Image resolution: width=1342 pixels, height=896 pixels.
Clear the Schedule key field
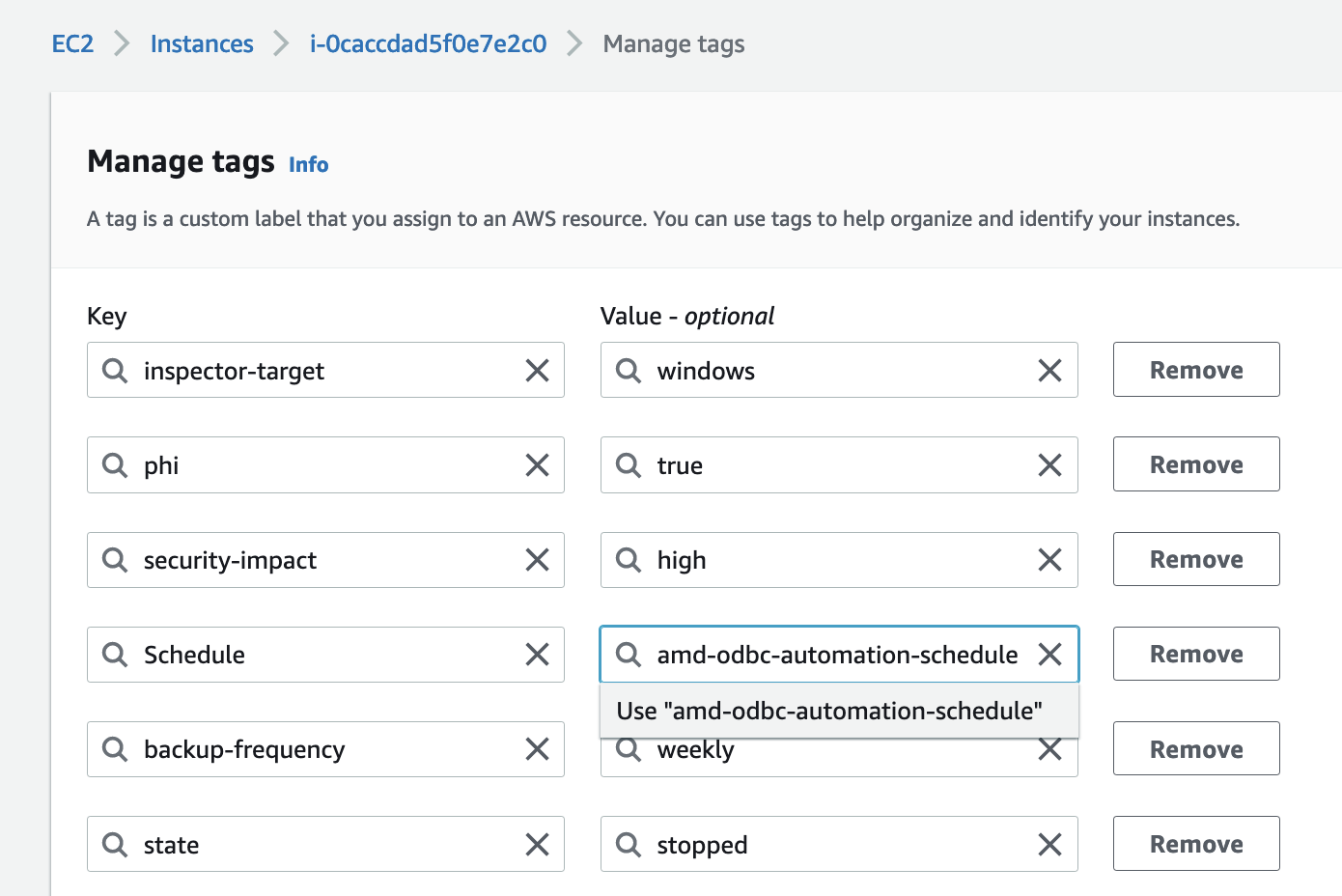click(537, 655)
